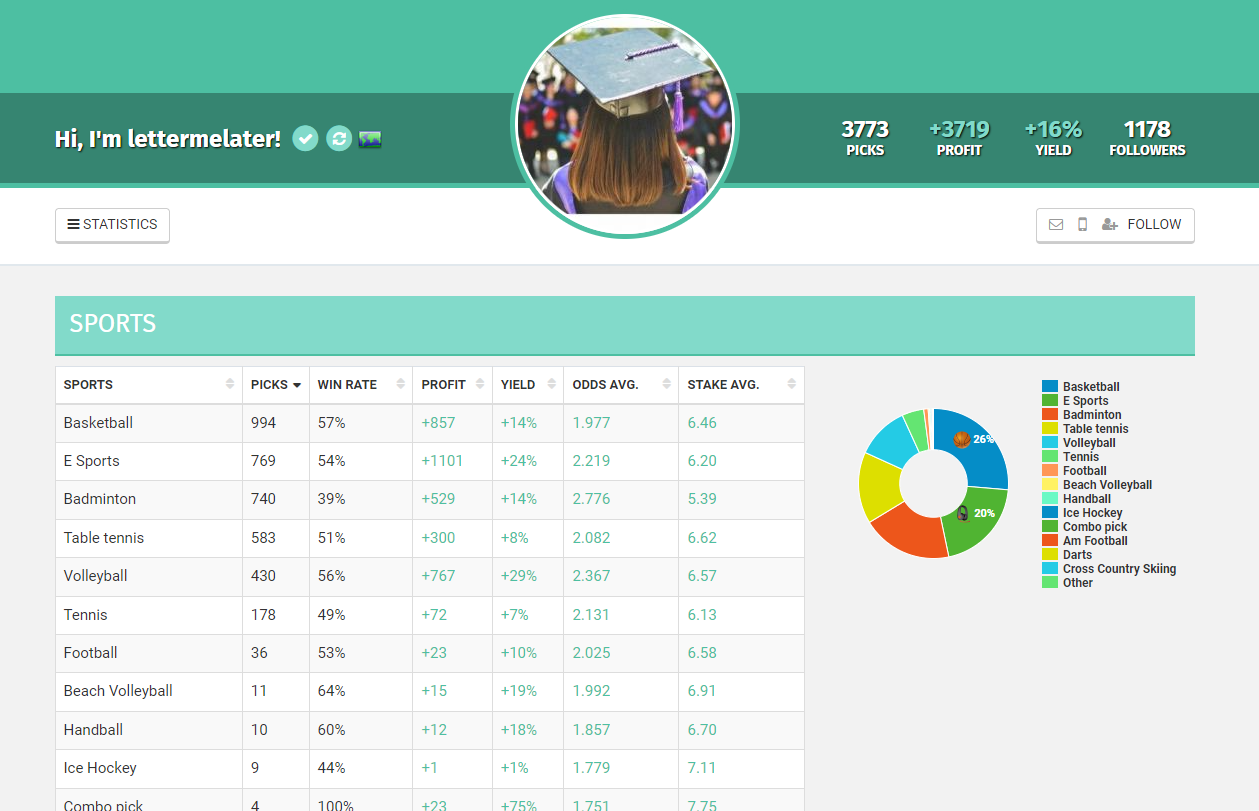
Task: Click the blue Basketball legend swatch
Action: [1050, 386]
